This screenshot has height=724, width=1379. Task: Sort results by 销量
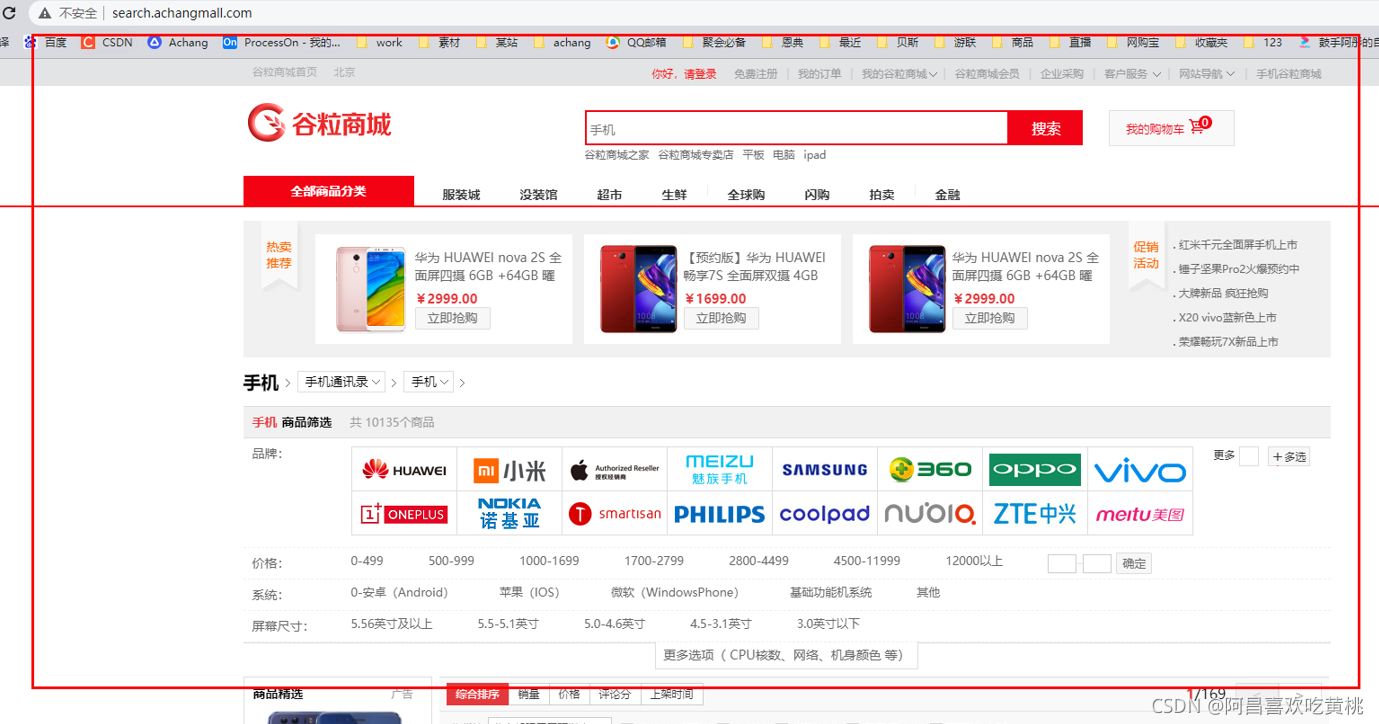click(x=529, y=694)
